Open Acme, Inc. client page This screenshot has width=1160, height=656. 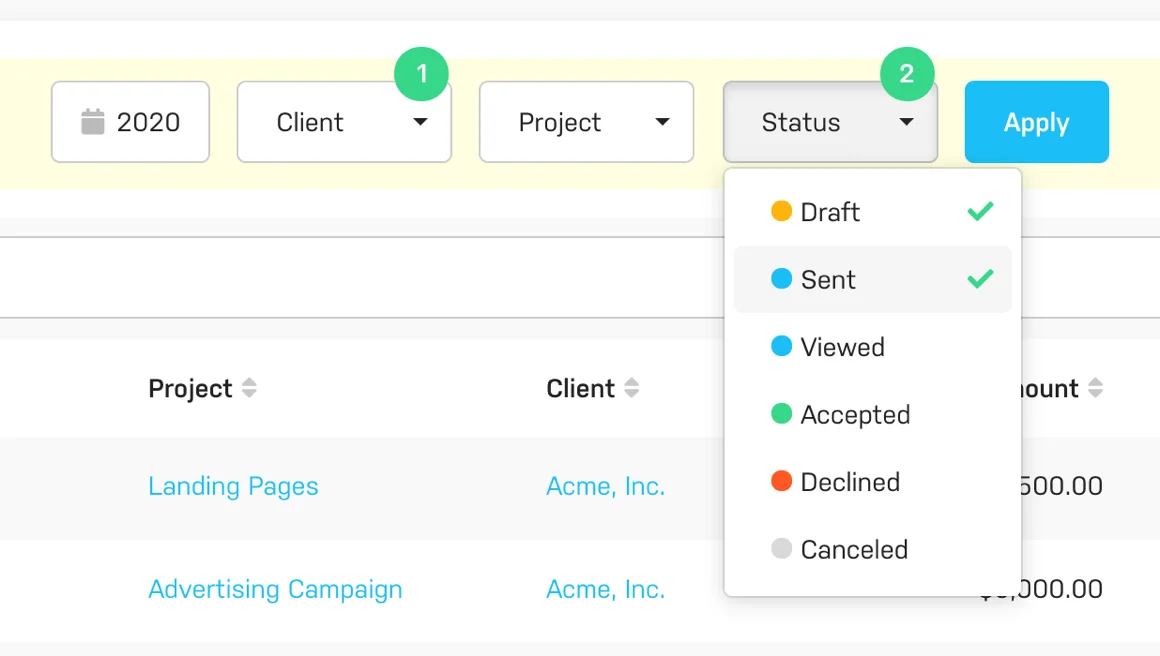pos(605,486)
